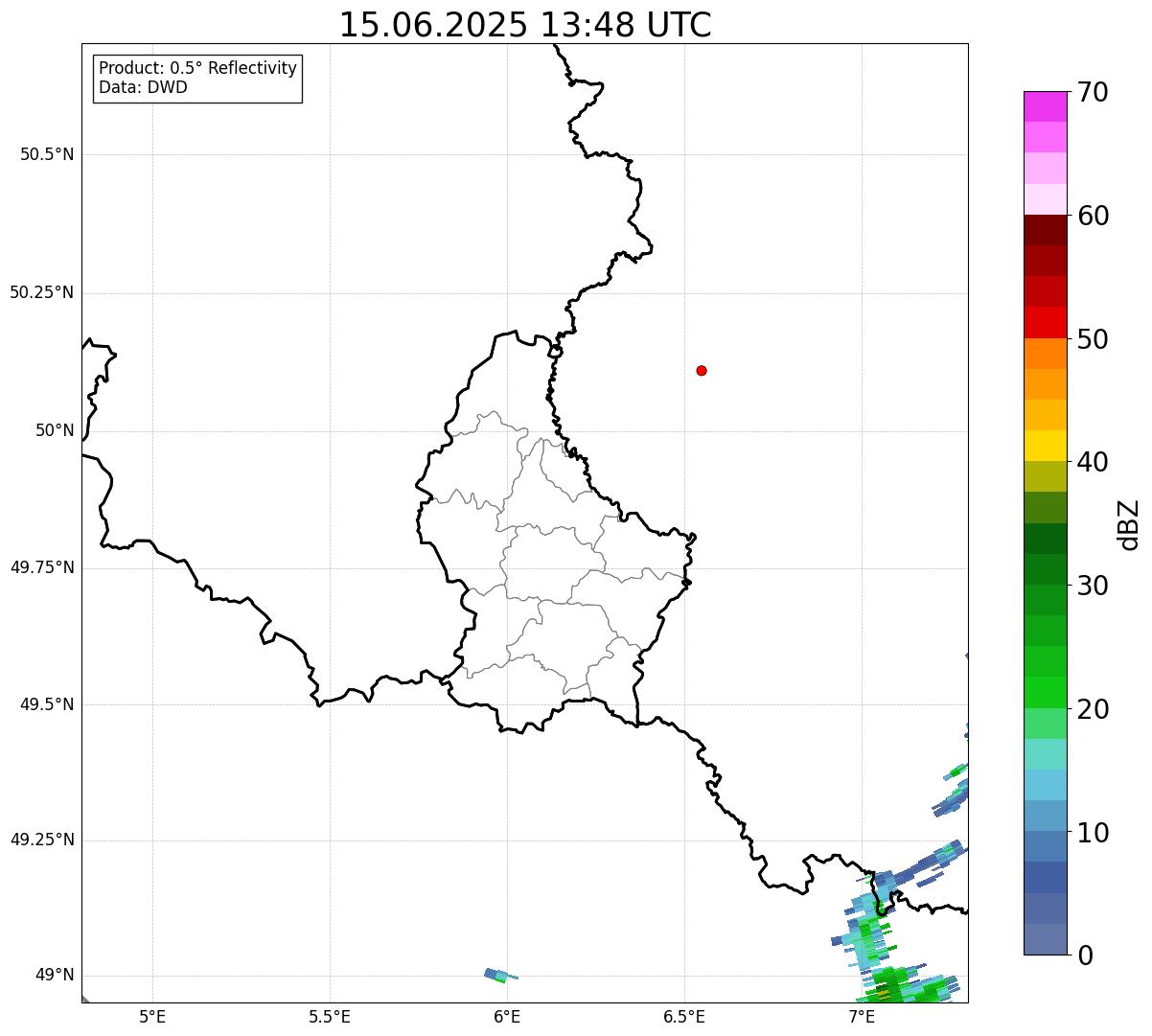Click the 50.25°N latitude label
The image size is (1152, 1036).
click(42, 292)
